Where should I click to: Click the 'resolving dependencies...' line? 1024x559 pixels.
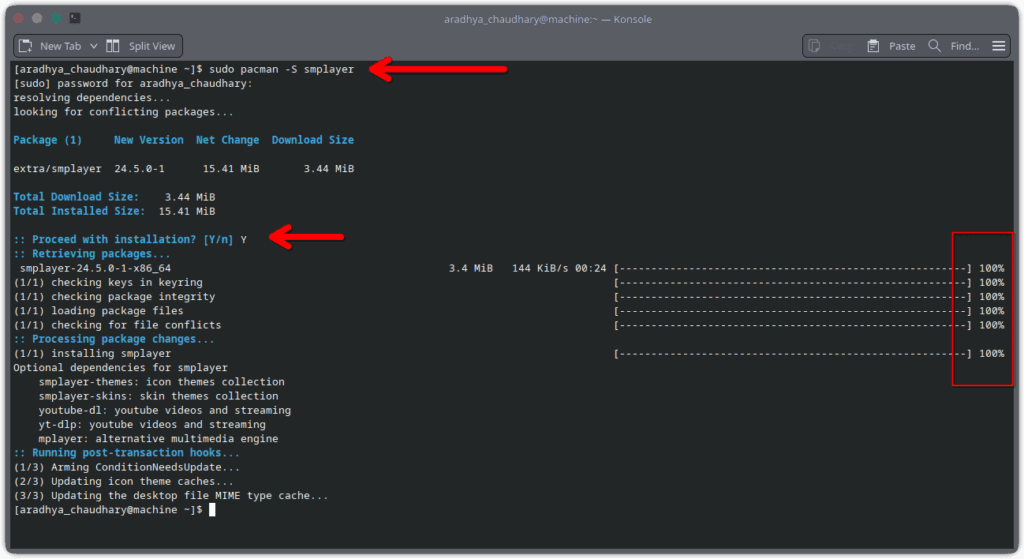[x=91, y=98]
